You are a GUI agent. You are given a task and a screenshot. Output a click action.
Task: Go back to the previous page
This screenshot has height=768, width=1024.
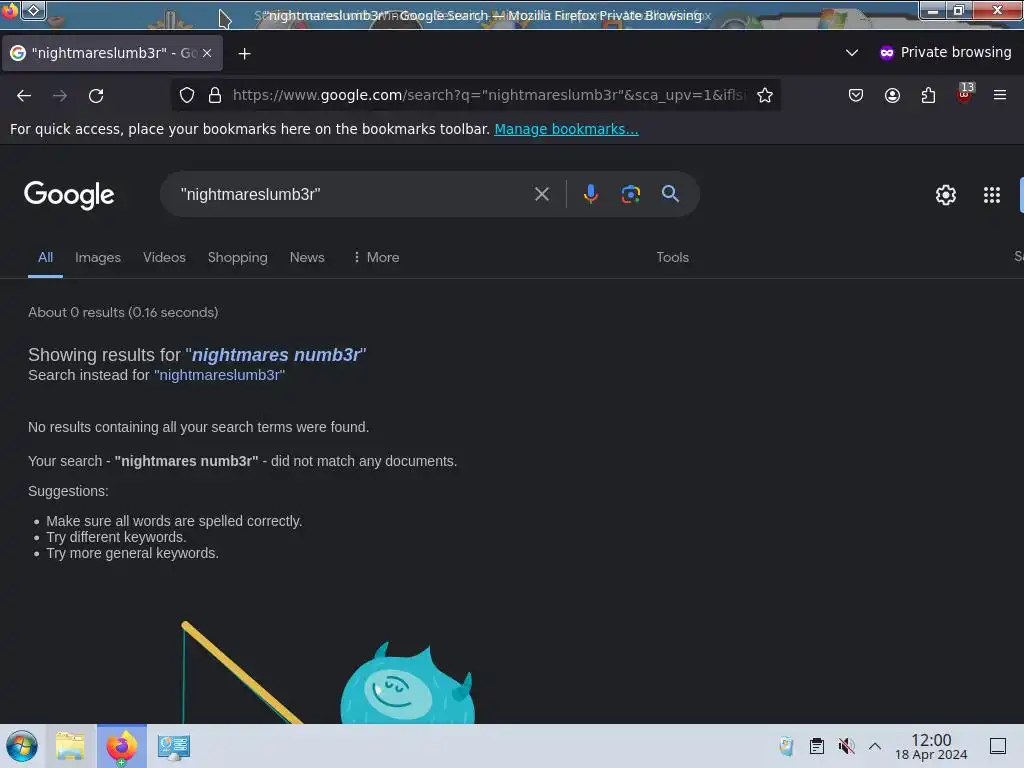pyautogui.click(x=24, y=95)
